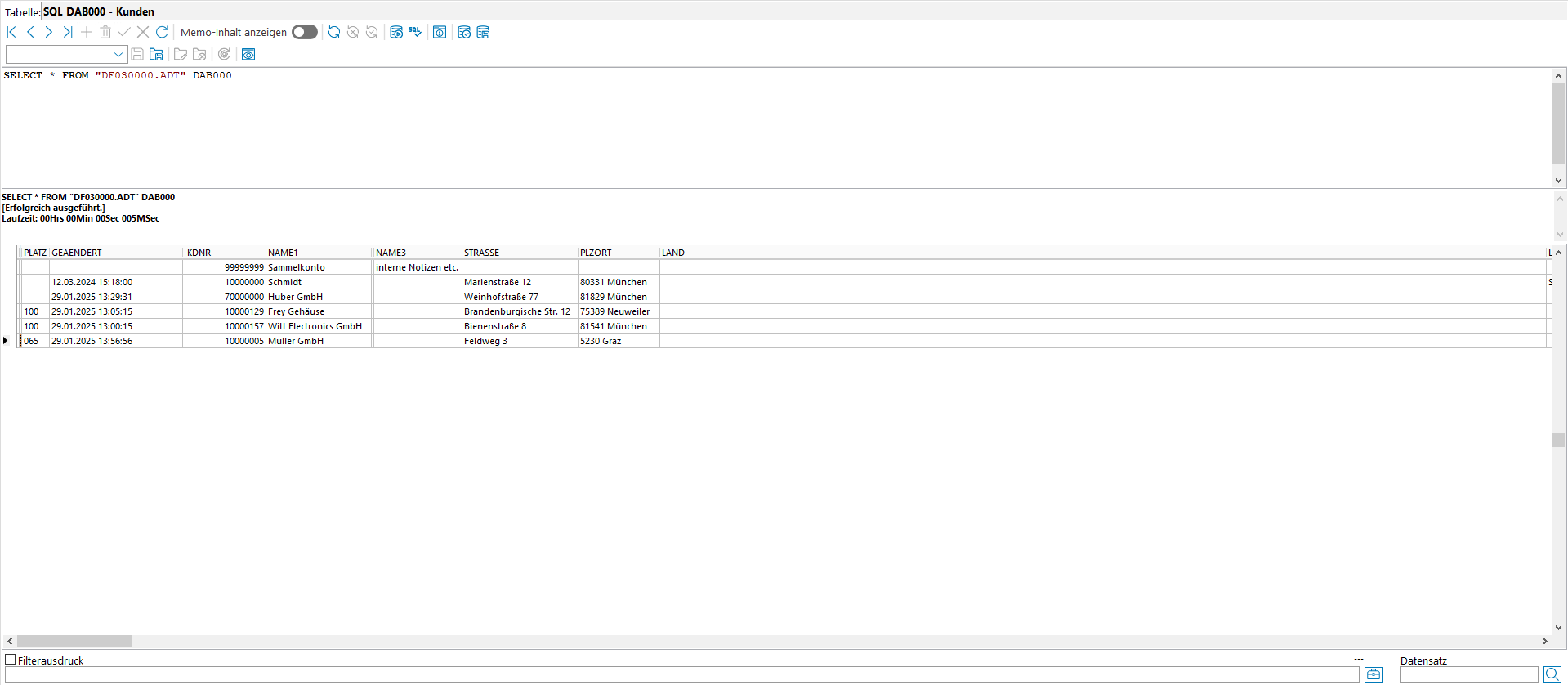This screenshot has width=1568, height=685.
Task: Open the saved query dropdown list
Action: click(x=118, y=54)
